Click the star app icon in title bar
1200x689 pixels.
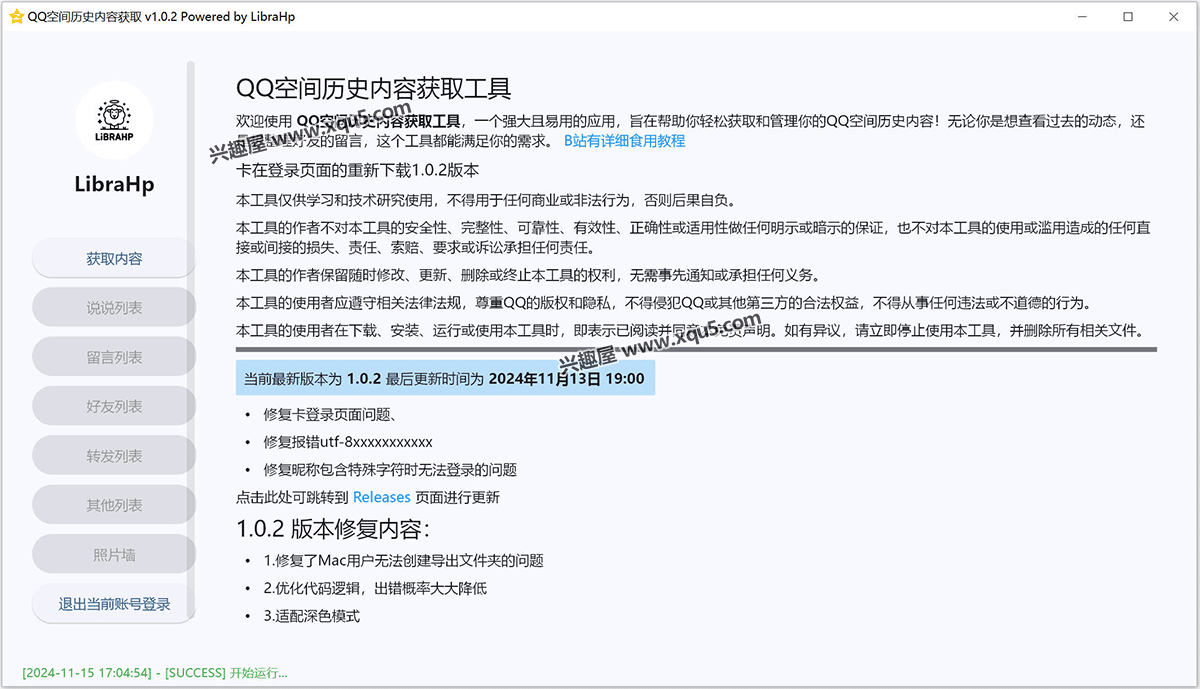pyautogui.click(x=15, y=17)
